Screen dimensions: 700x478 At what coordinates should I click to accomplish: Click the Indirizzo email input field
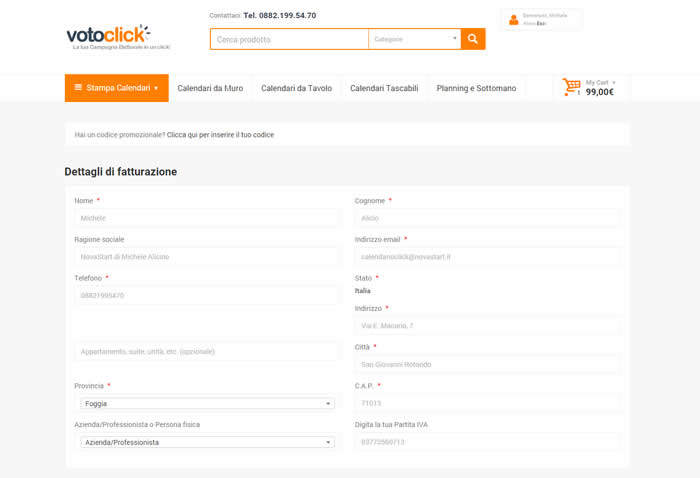487,257
